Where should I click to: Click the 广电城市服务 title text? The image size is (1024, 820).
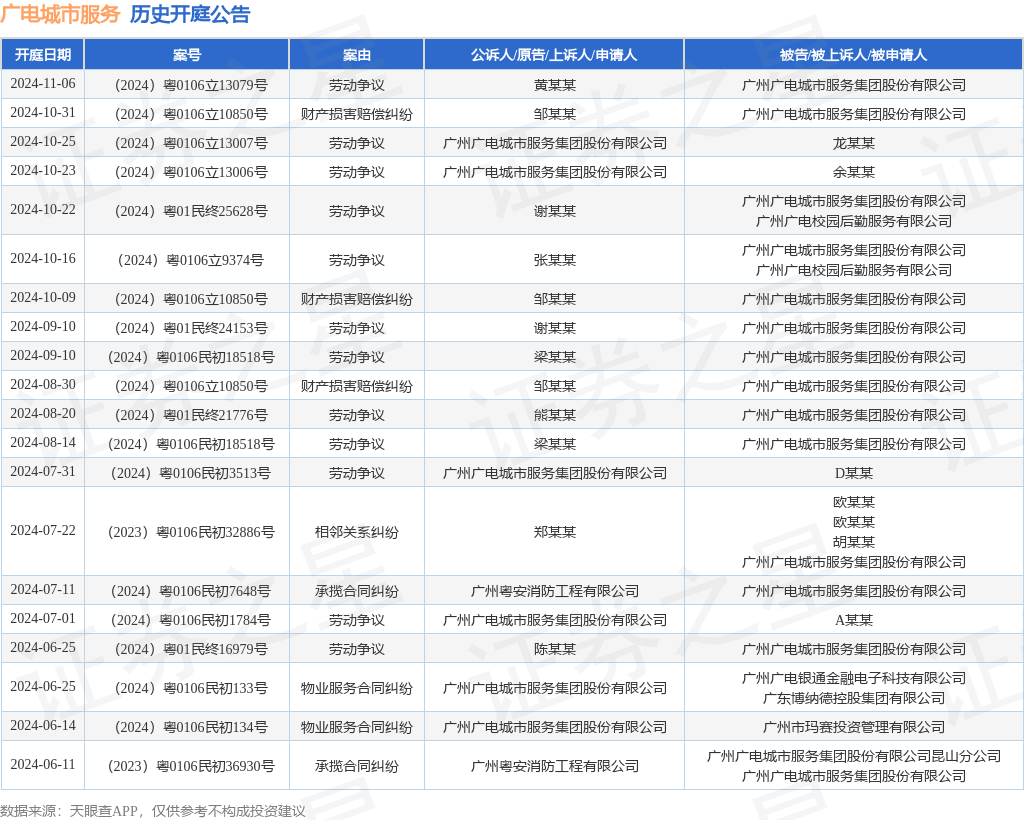click(x=60, y=14)
